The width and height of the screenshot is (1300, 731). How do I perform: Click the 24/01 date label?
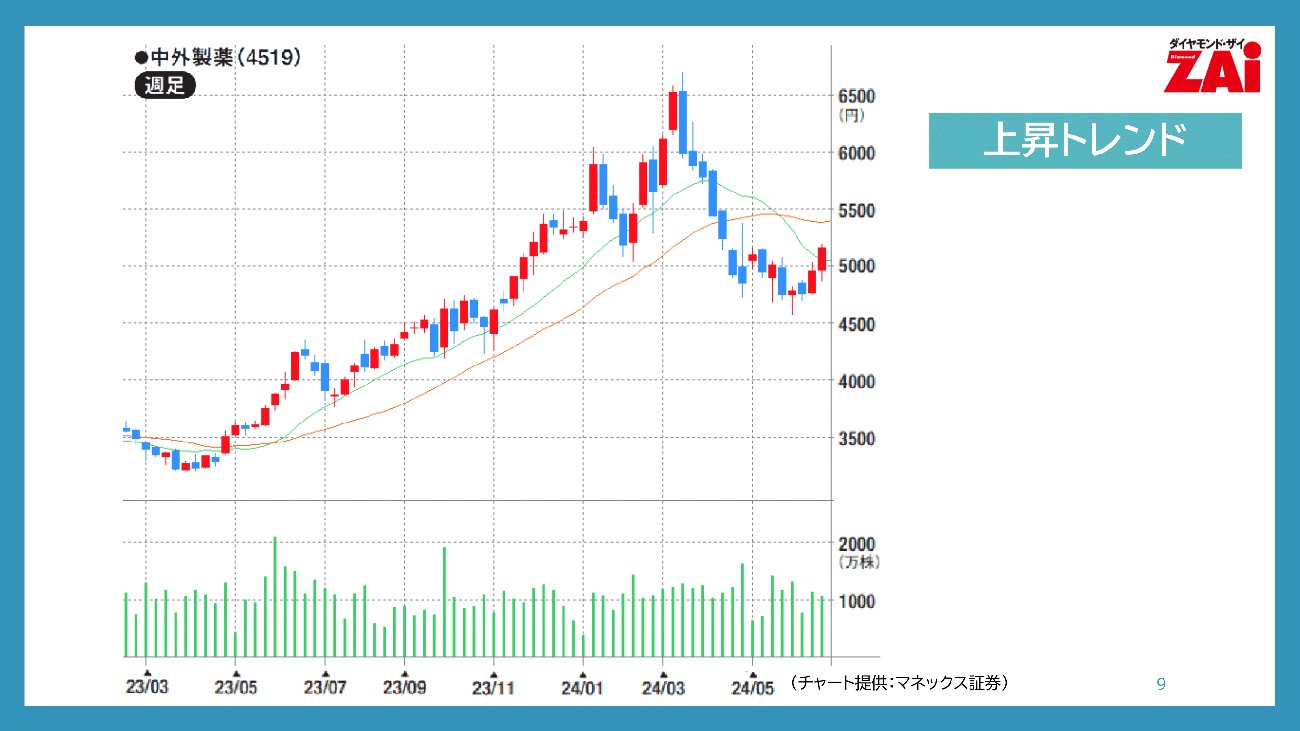582,687
